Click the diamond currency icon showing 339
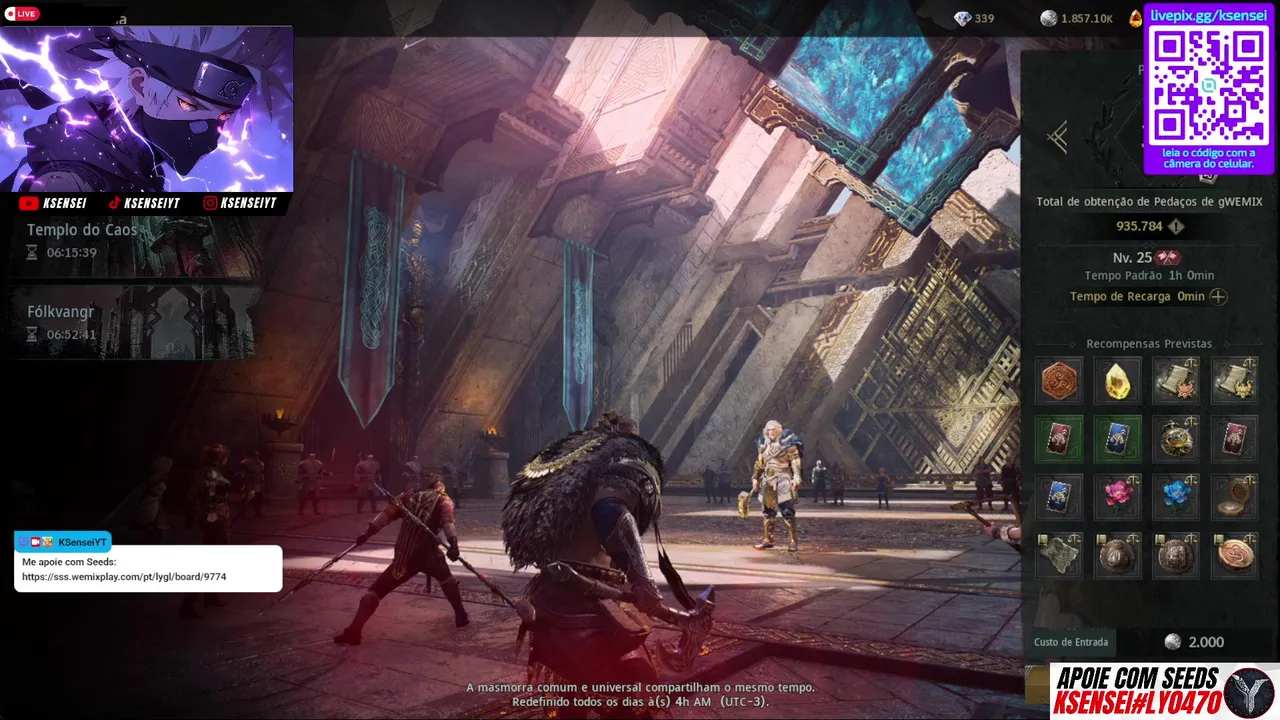The image size is (1280, 720). point(962,18)
